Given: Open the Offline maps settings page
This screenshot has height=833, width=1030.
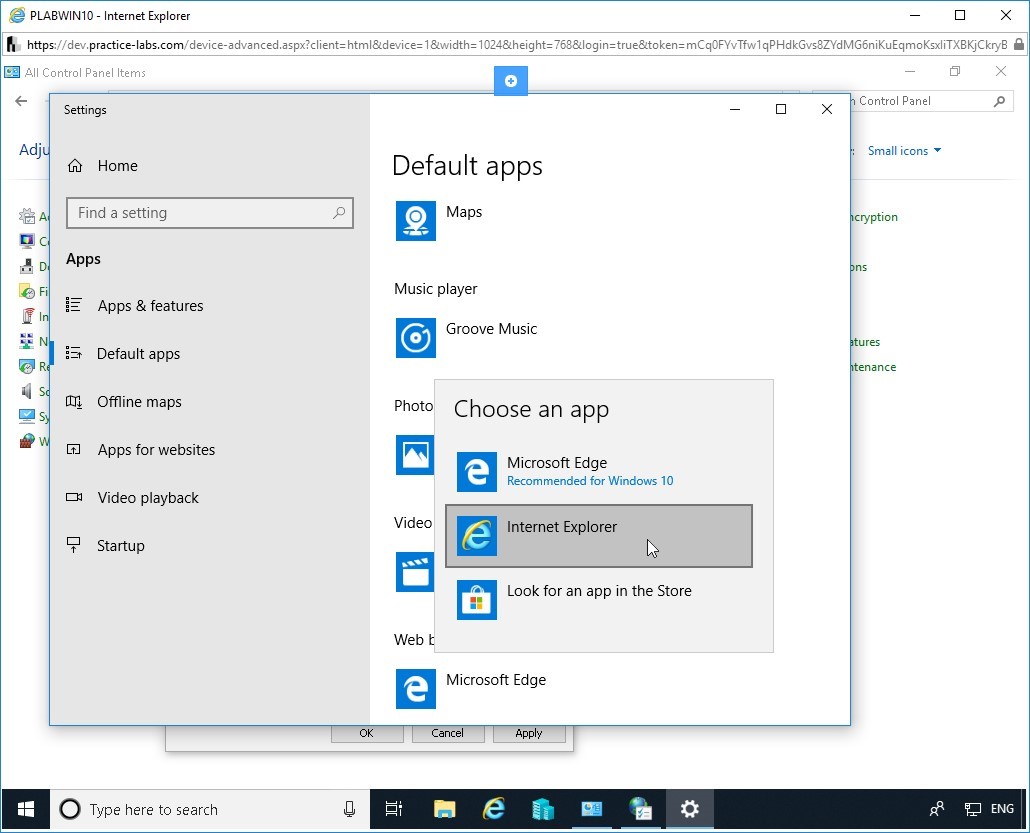Looking at the screenshot, I should (x=123, y=401).
